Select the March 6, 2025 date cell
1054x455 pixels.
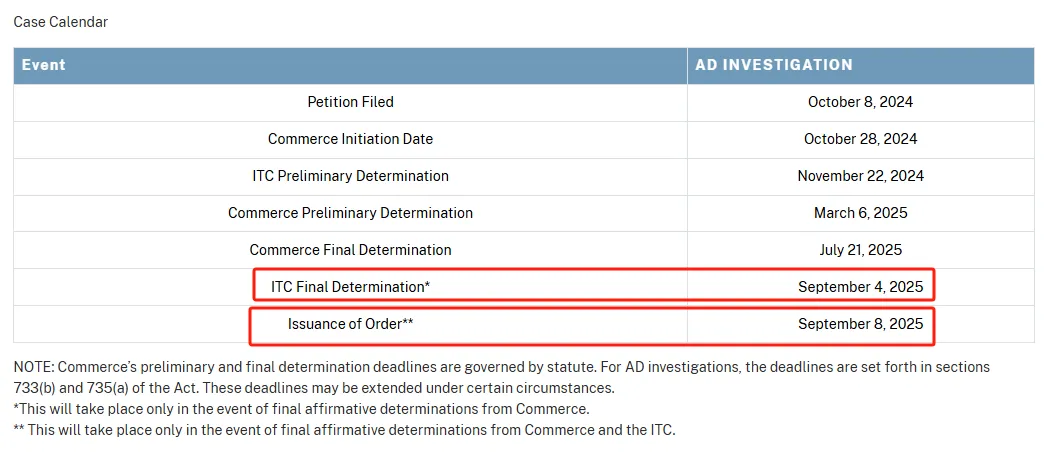click(x=860, y=213)
